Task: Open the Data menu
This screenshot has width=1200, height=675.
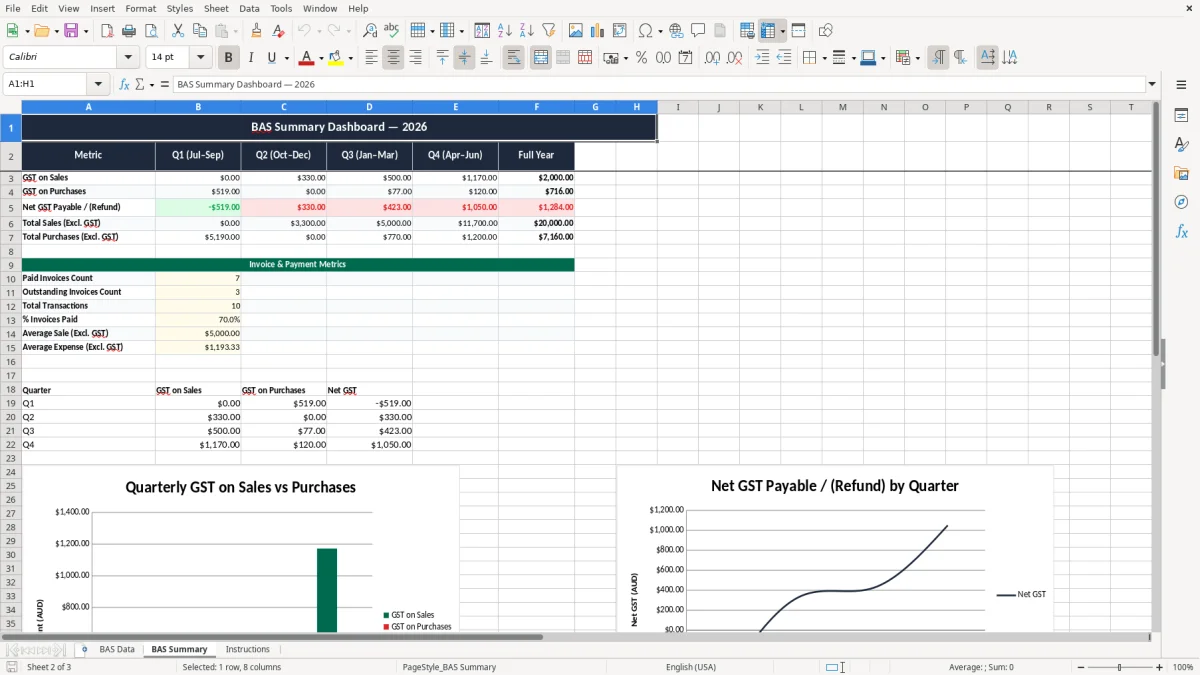Action: pyautogui.click(x=249, y=8)
